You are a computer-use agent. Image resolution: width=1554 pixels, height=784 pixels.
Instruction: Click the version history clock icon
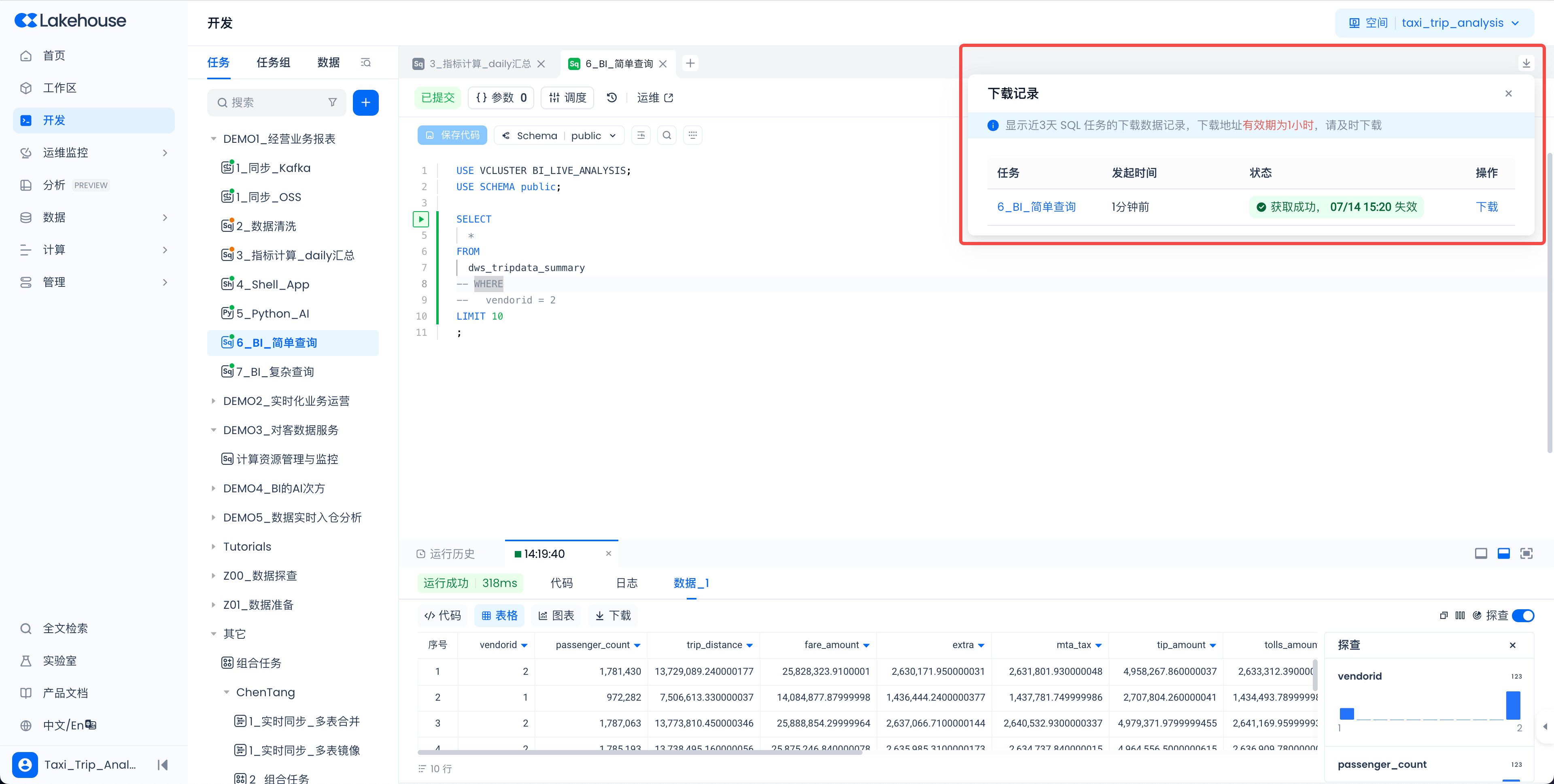612,98
